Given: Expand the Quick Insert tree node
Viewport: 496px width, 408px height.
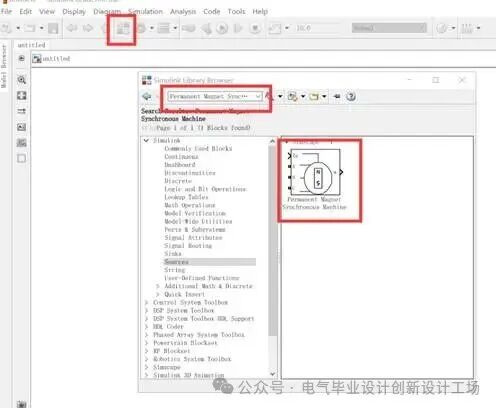Looking at the screenshot, I should pos(158,294).
